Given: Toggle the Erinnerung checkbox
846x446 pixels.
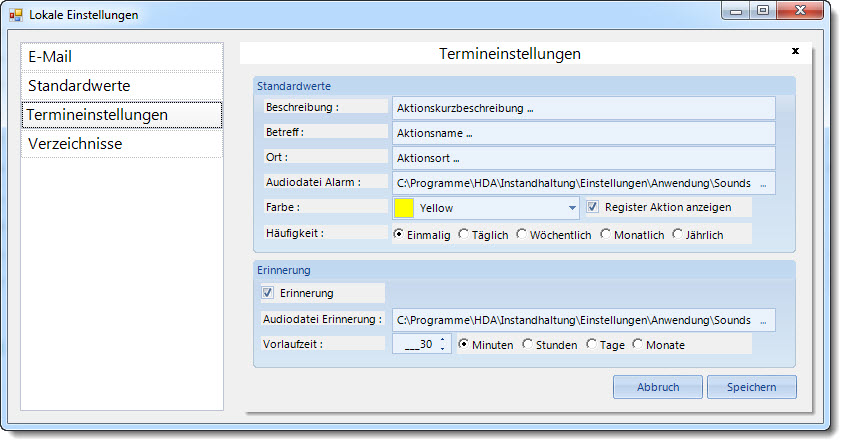Looking at the screenshot, I should click(268, 293).
